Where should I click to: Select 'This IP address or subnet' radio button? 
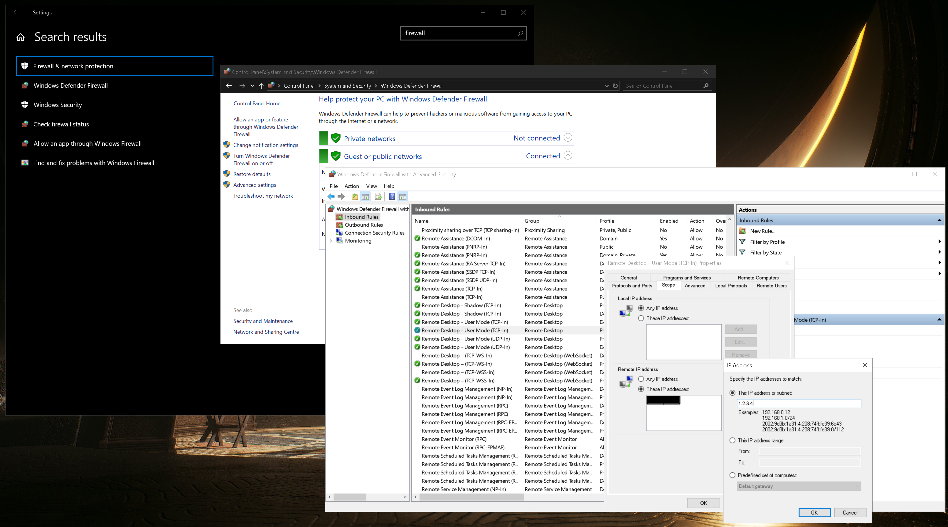tap(732, 393)
